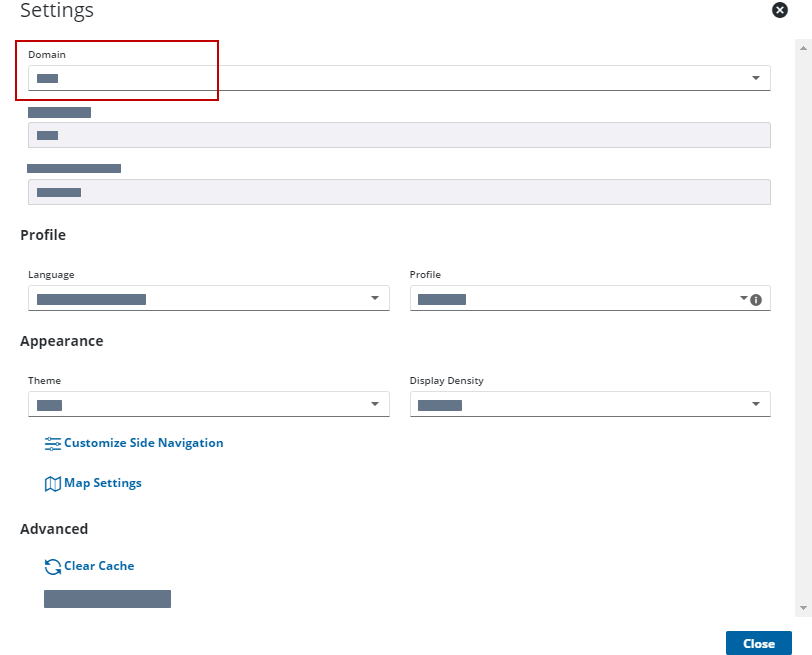Expand the Theme dropdown arrow
This screenshot has width=812, height=655.
click(x=375, y=404)
